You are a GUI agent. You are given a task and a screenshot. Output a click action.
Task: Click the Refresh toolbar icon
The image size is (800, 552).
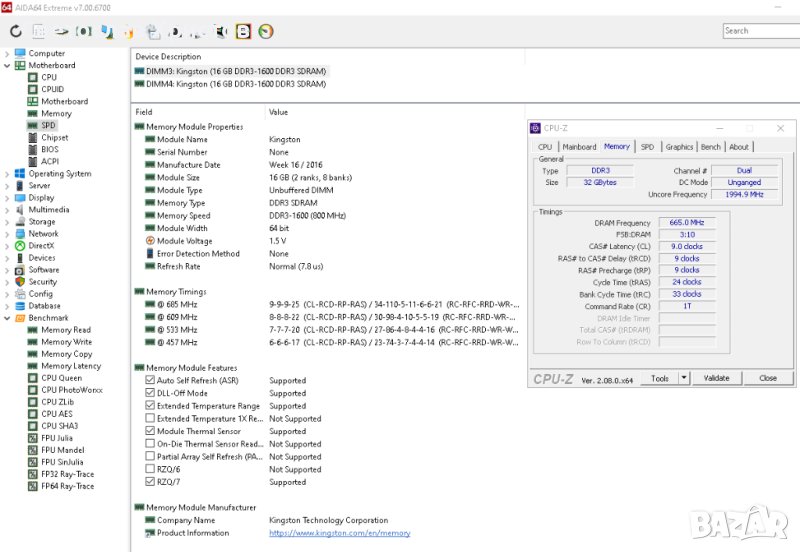pos(15,32)
